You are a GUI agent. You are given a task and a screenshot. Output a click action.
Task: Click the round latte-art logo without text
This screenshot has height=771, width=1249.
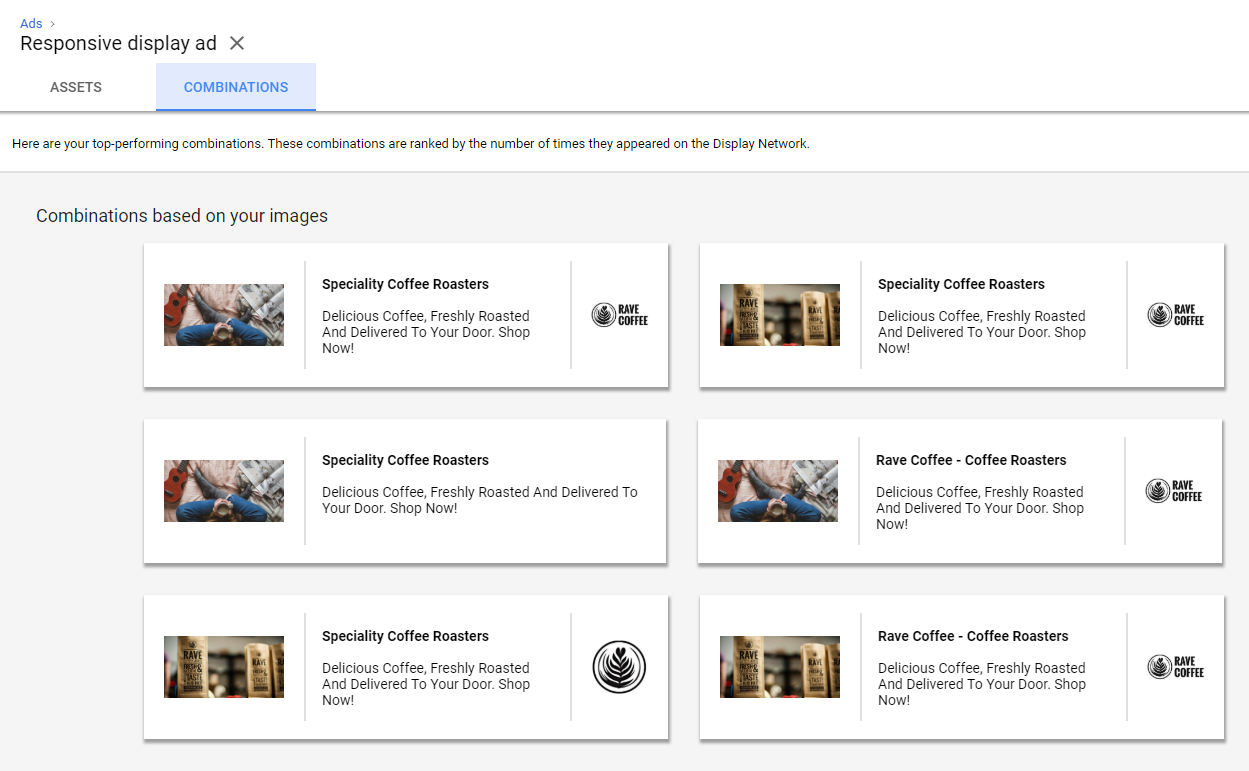point(619,667)
